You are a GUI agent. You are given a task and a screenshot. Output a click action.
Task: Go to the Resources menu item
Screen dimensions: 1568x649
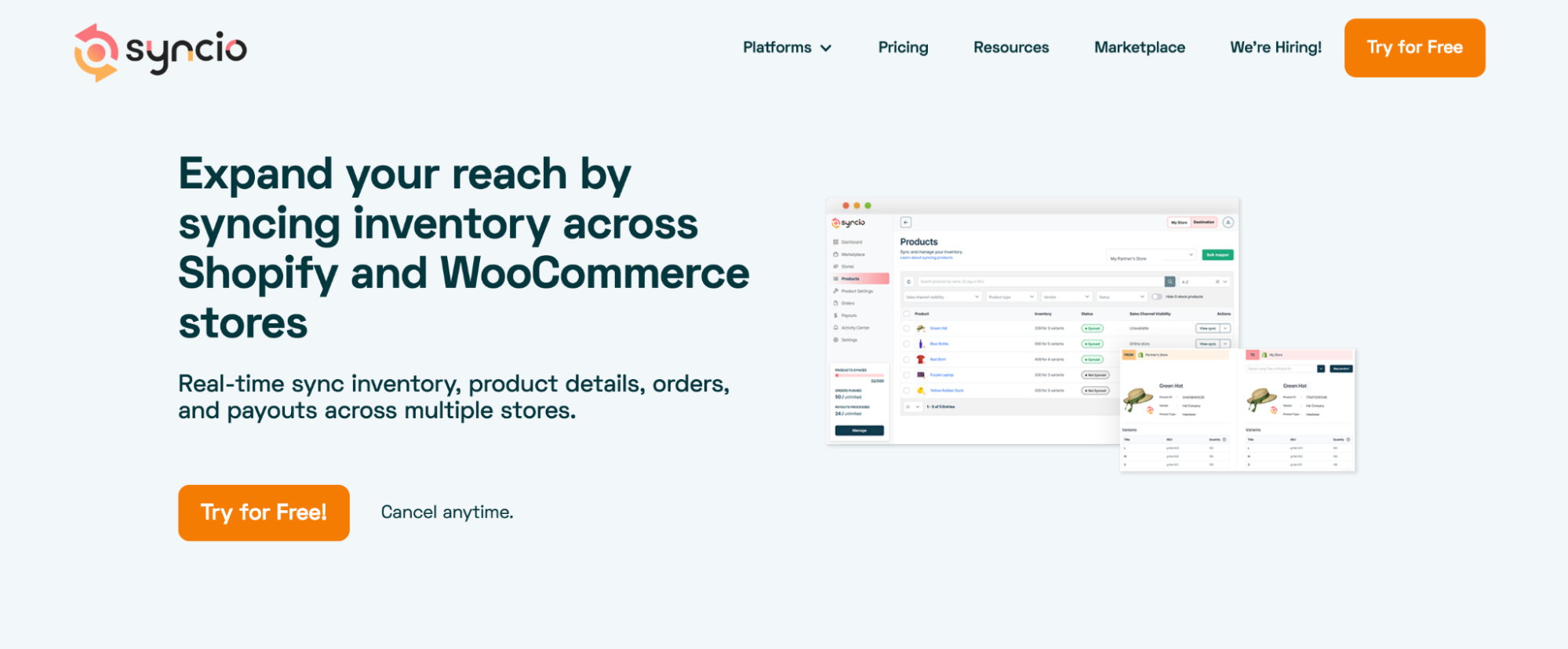(x=1011, y=48)
